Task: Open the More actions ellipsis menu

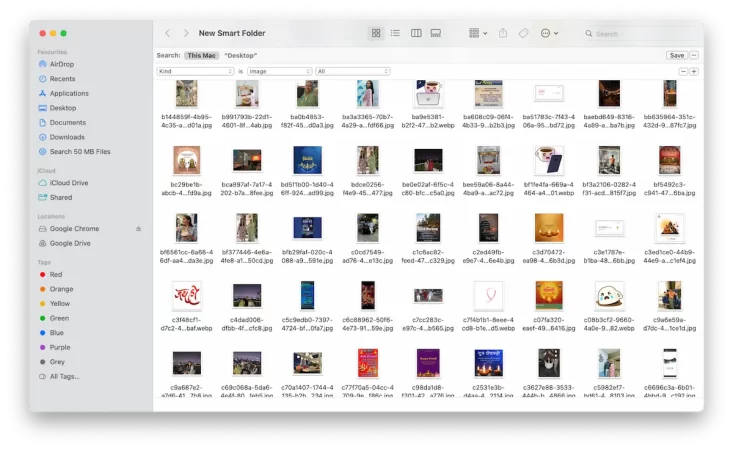Action: pos(549,33)
